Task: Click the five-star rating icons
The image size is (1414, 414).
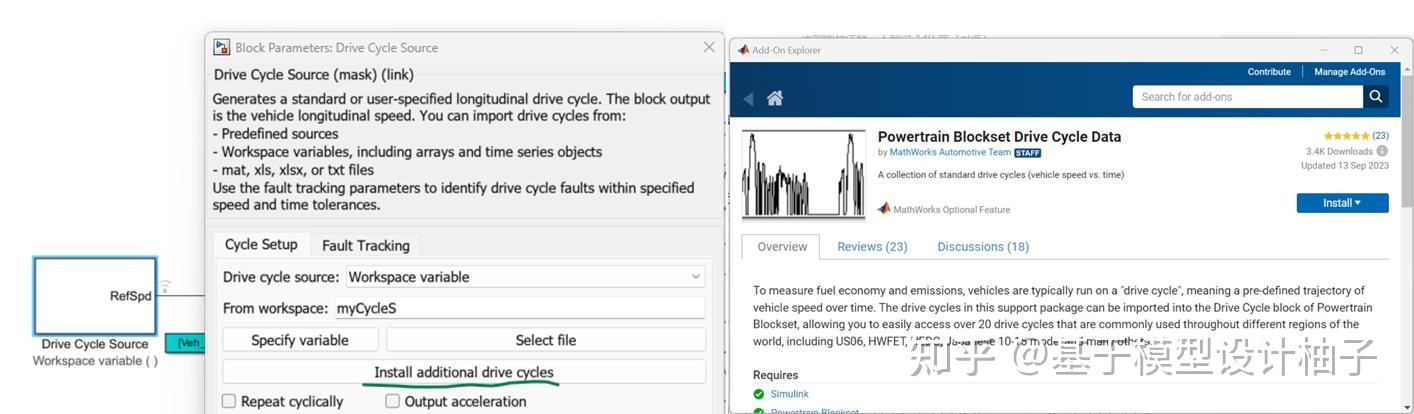Action: [1346, 136]
